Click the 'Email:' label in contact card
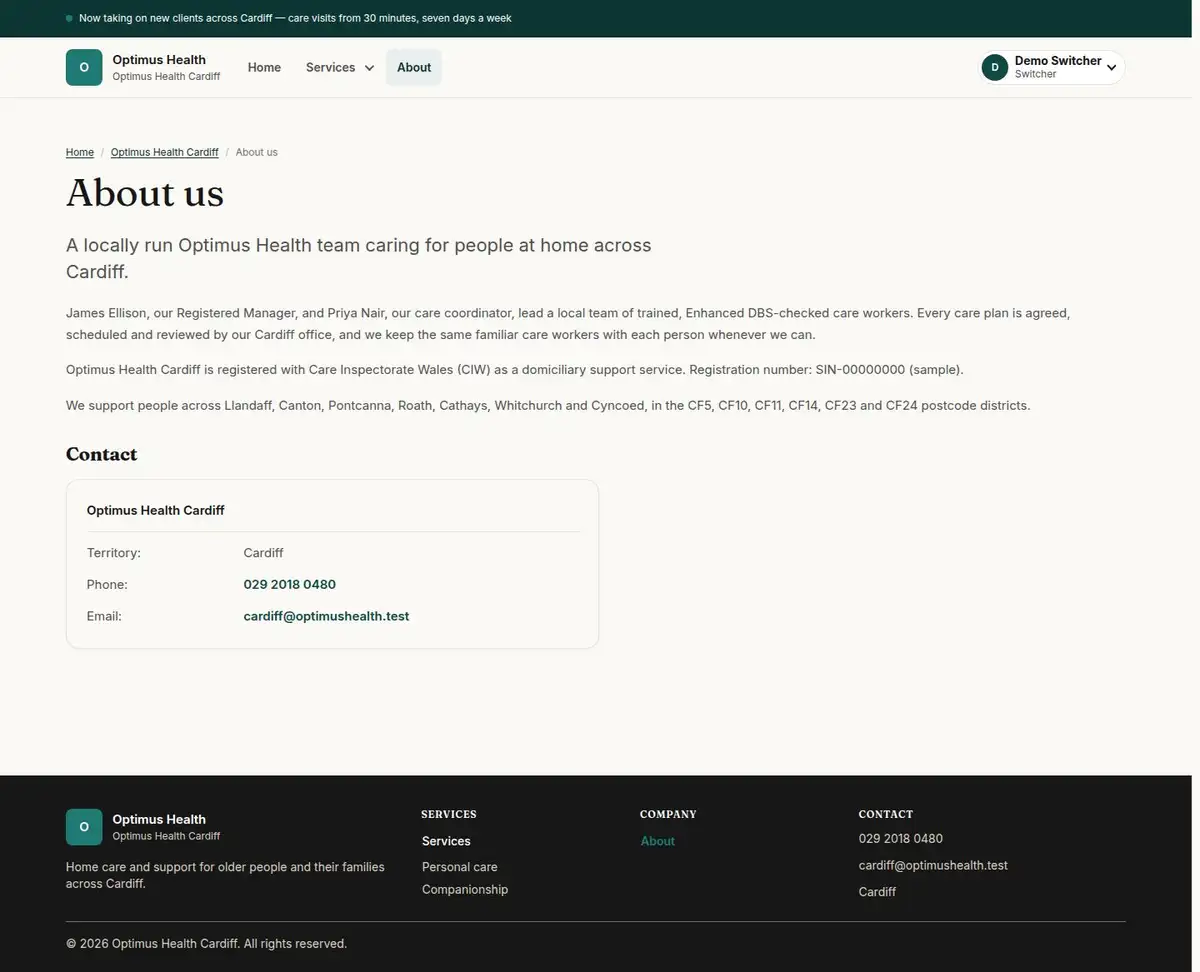1200x972 pixels. pos(104,616)
